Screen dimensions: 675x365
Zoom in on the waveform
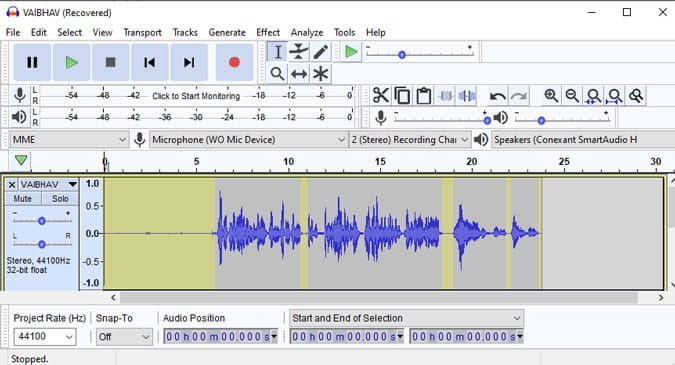coord(551,96)
